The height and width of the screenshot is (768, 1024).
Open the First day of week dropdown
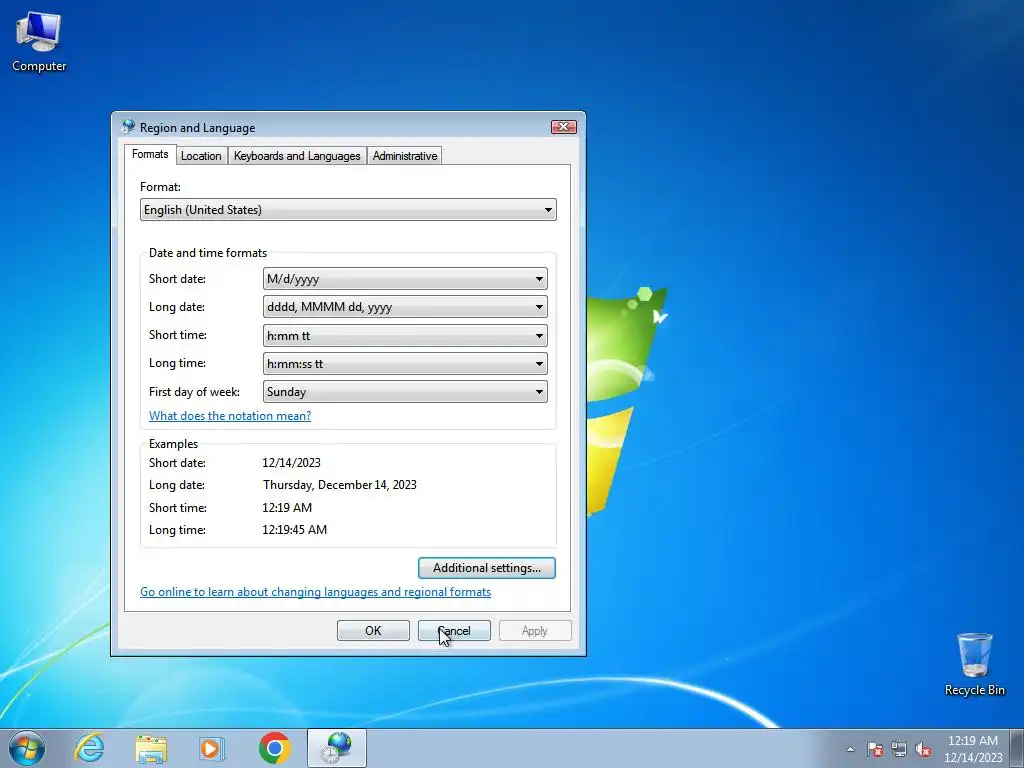pyautogui.click(x=405, y=392)
